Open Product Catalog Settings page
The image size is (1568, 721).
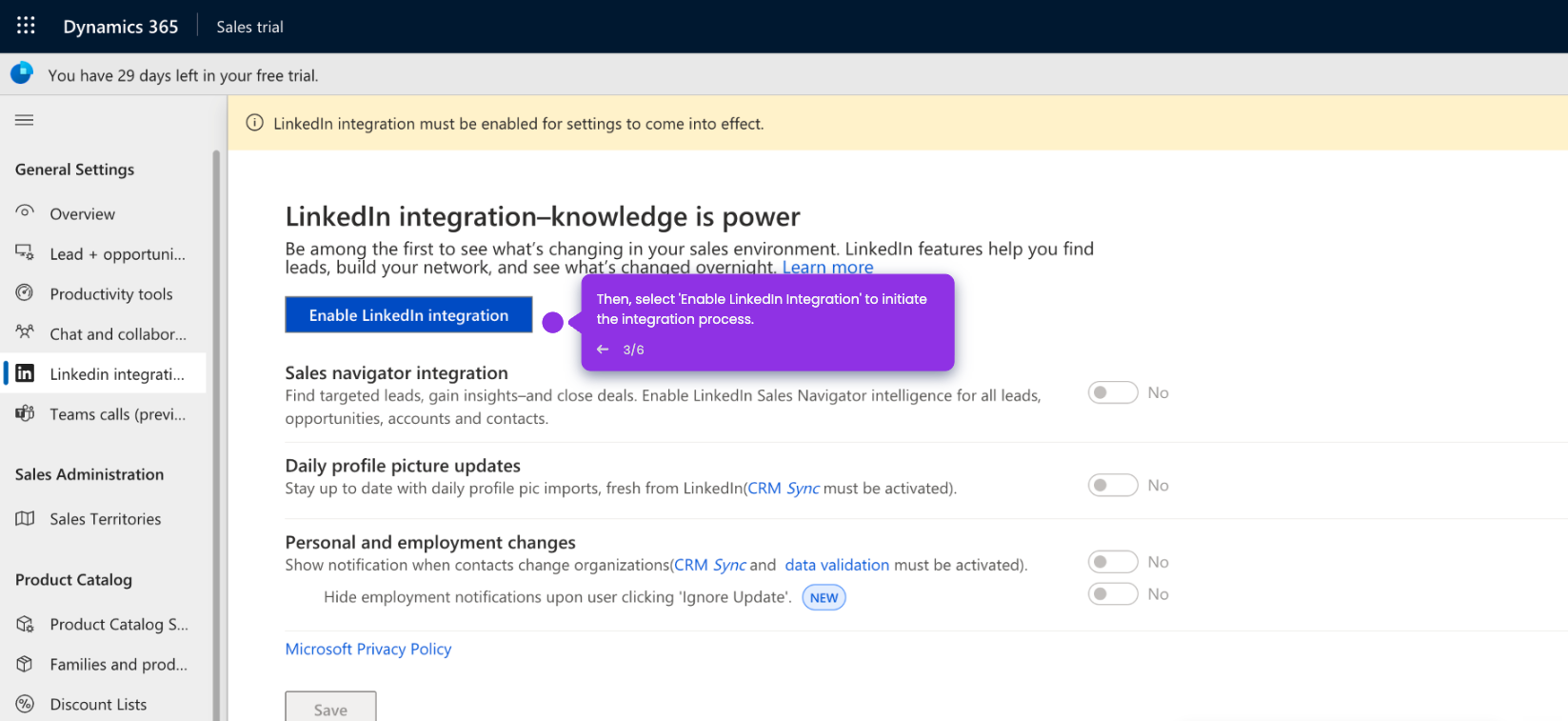tap(104, 624)
